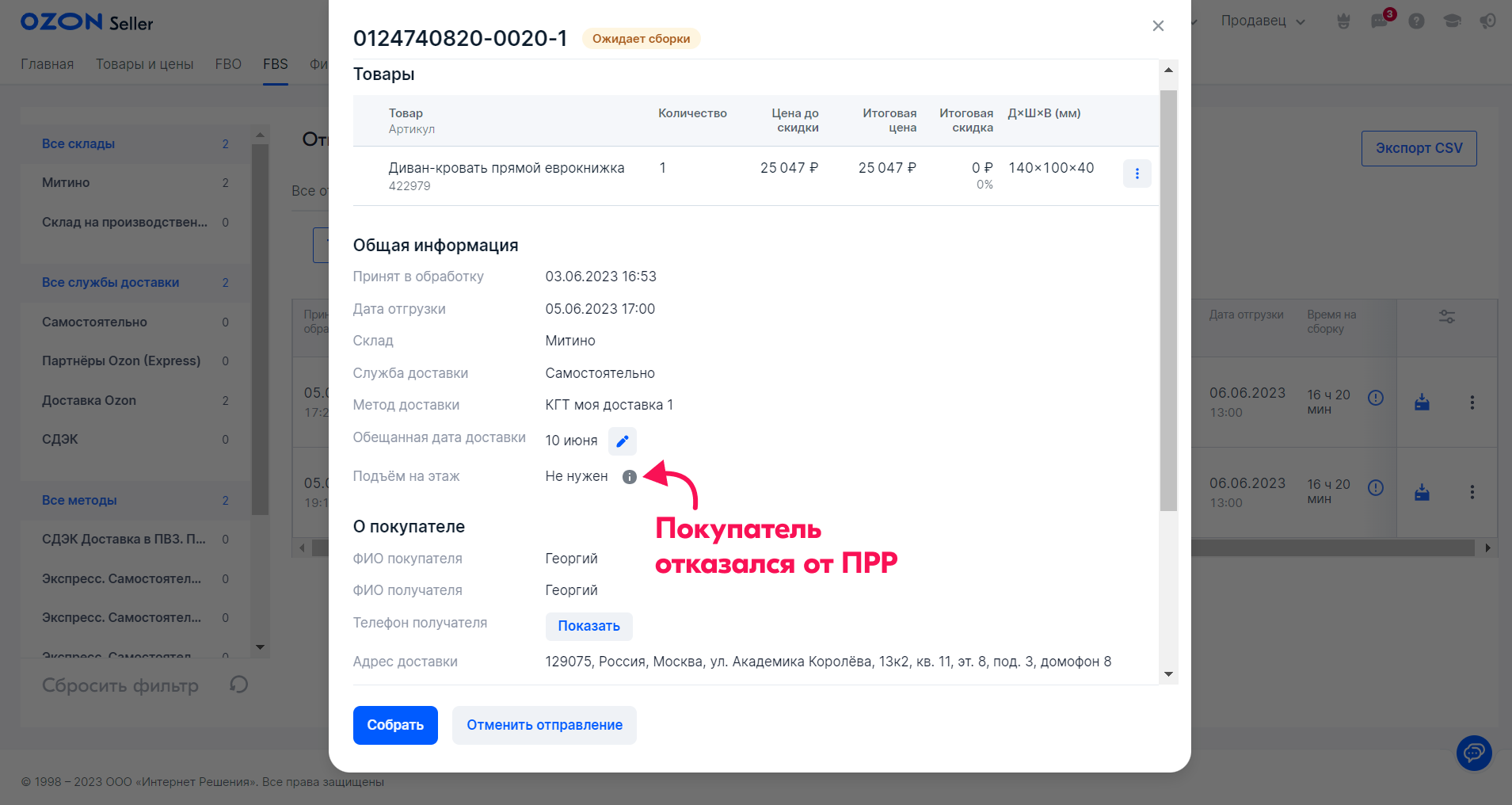Click the Ожидает сборки status badge
The image size is (1512, 805).
click(641, 39)
